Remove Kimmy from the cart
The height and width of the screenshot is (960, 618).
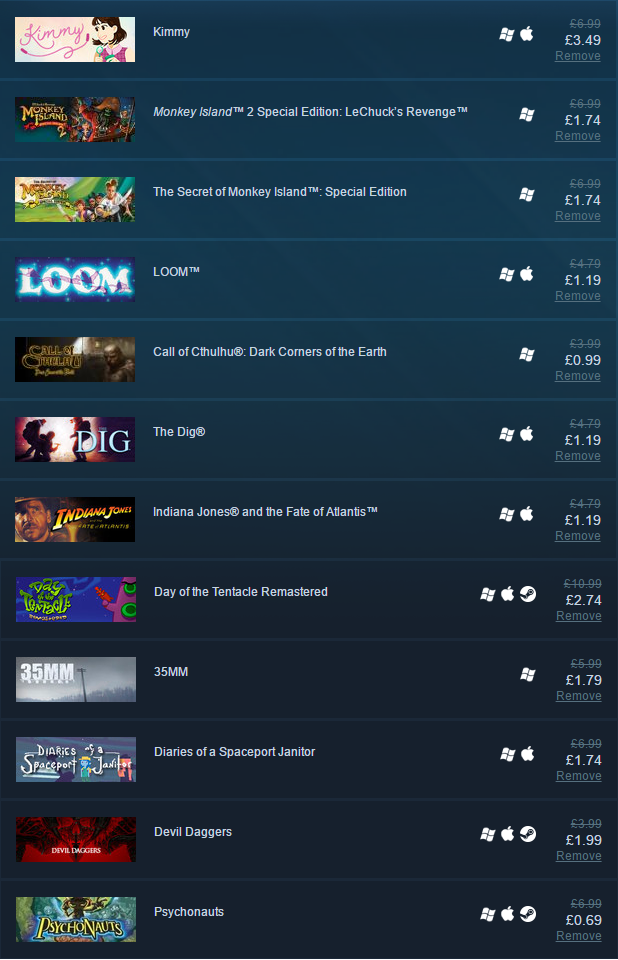point(578,56)
